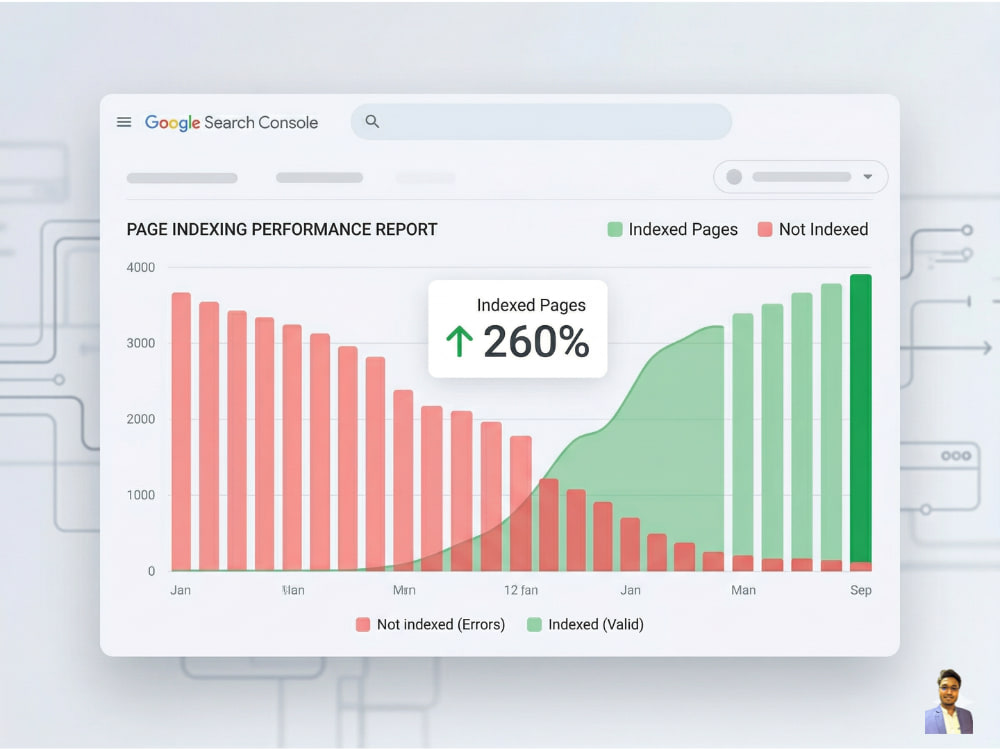The image size is (1000, 750).
Task: Click the 2000 y-axis label
Action: (140, 419)
